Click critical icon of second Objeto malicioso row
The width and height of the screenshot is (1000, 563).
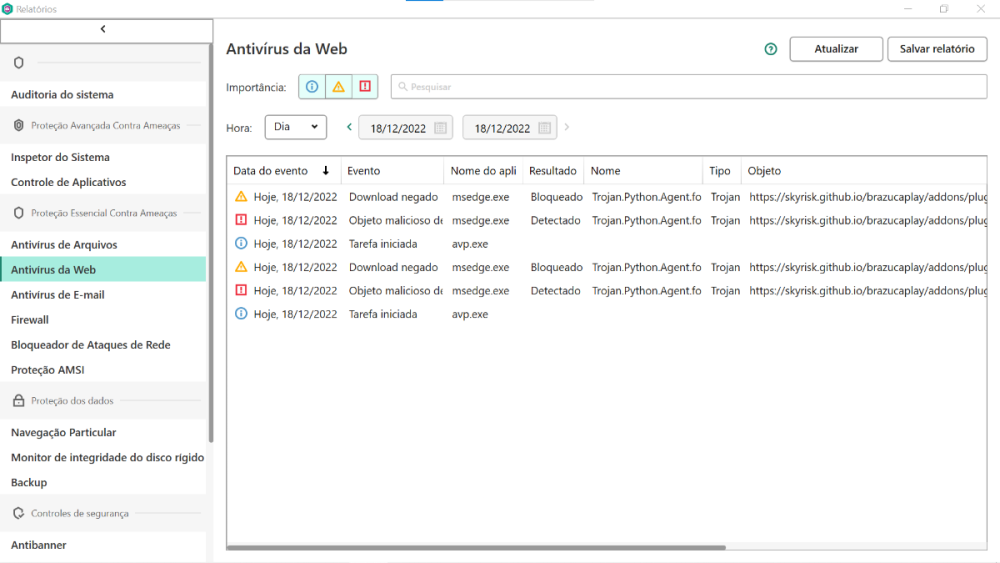click(241, 290)
